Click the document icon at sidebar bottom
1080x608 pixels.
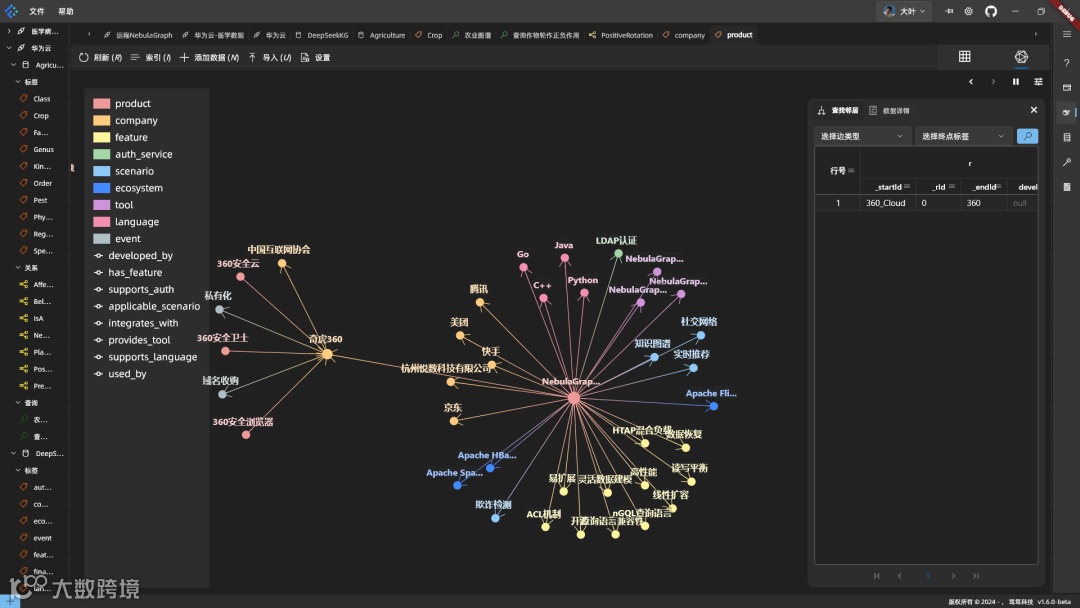coord(1066,187)
